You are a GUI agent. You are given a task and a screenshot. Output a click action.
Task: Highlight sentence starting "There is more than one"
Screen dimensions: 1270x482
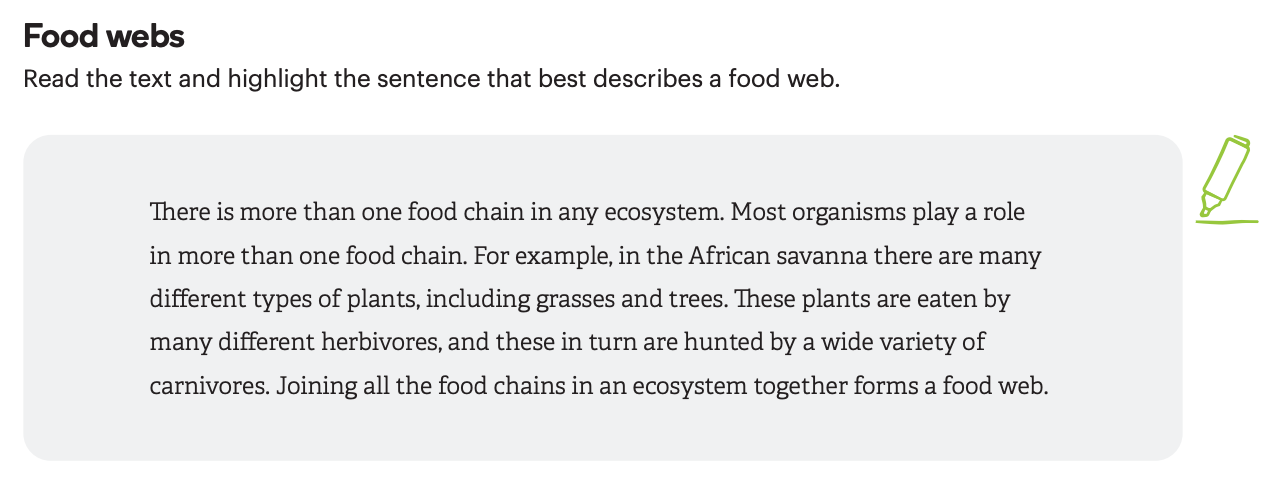(x=436, y=213)
